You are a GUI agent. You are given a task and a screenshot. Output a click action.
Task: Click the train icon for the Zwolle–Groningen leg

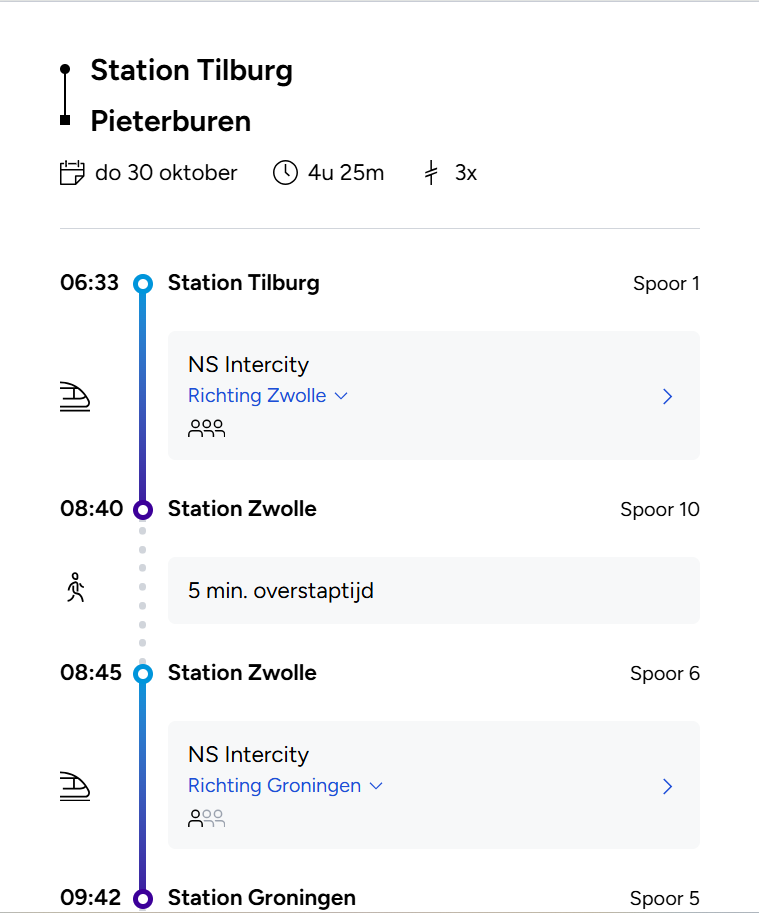tap(75, 787)
